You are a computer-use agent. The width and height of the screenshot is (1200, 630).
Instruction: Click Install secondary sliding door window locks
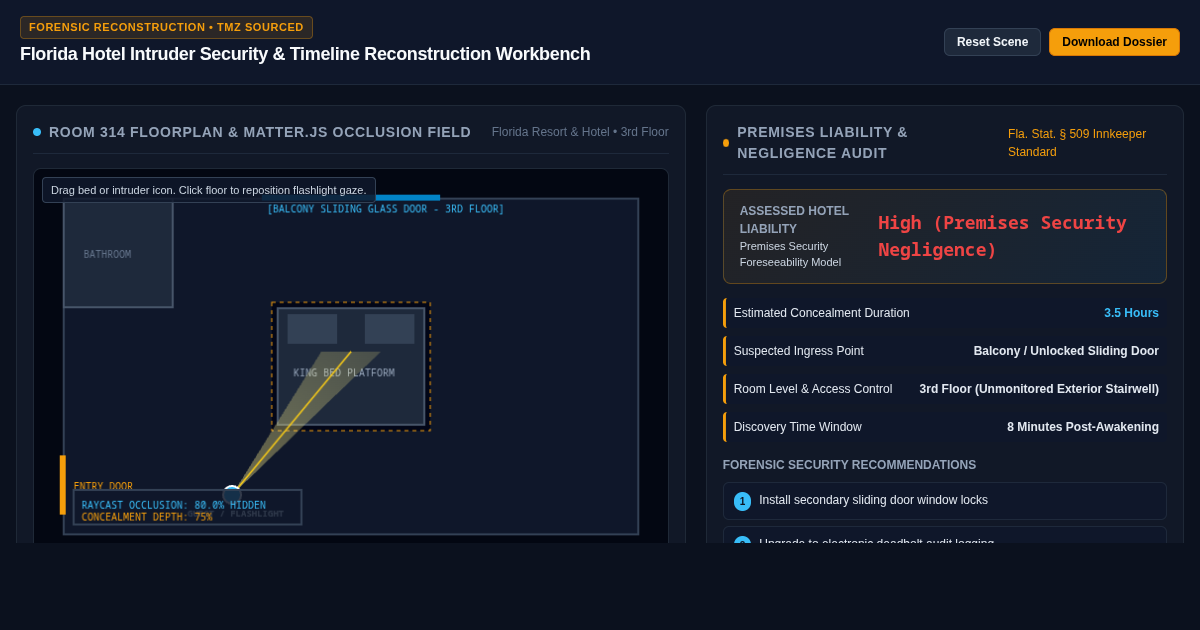(x=873, y=500)
